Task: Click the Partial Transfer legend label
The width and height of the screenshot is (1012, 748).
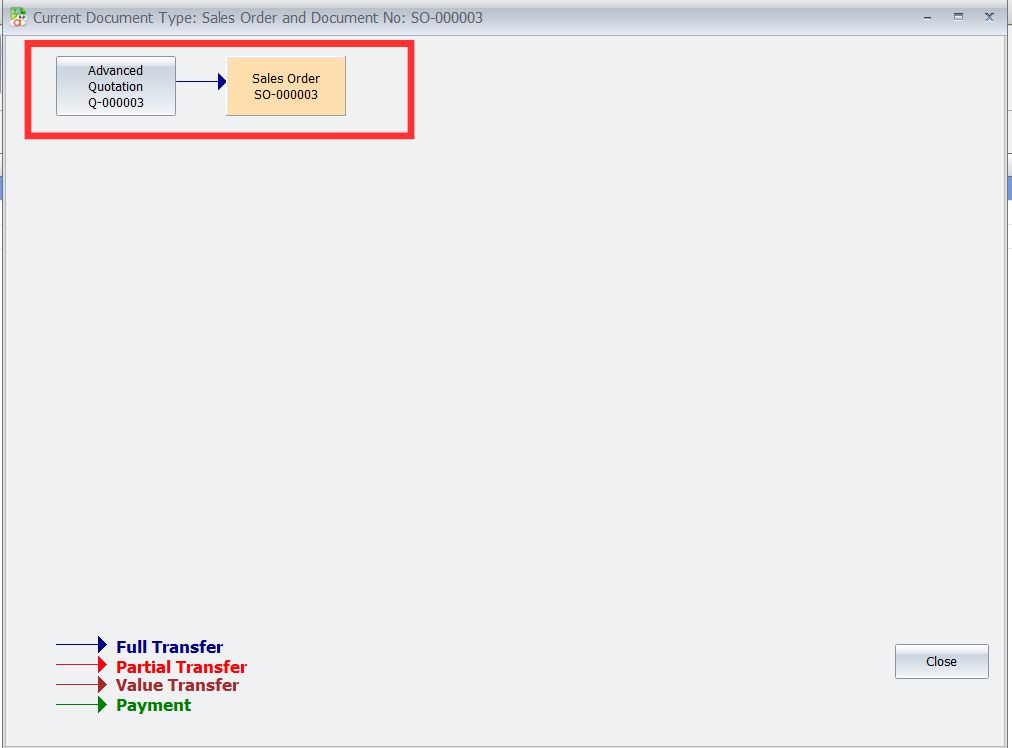Action: [181, 666]
